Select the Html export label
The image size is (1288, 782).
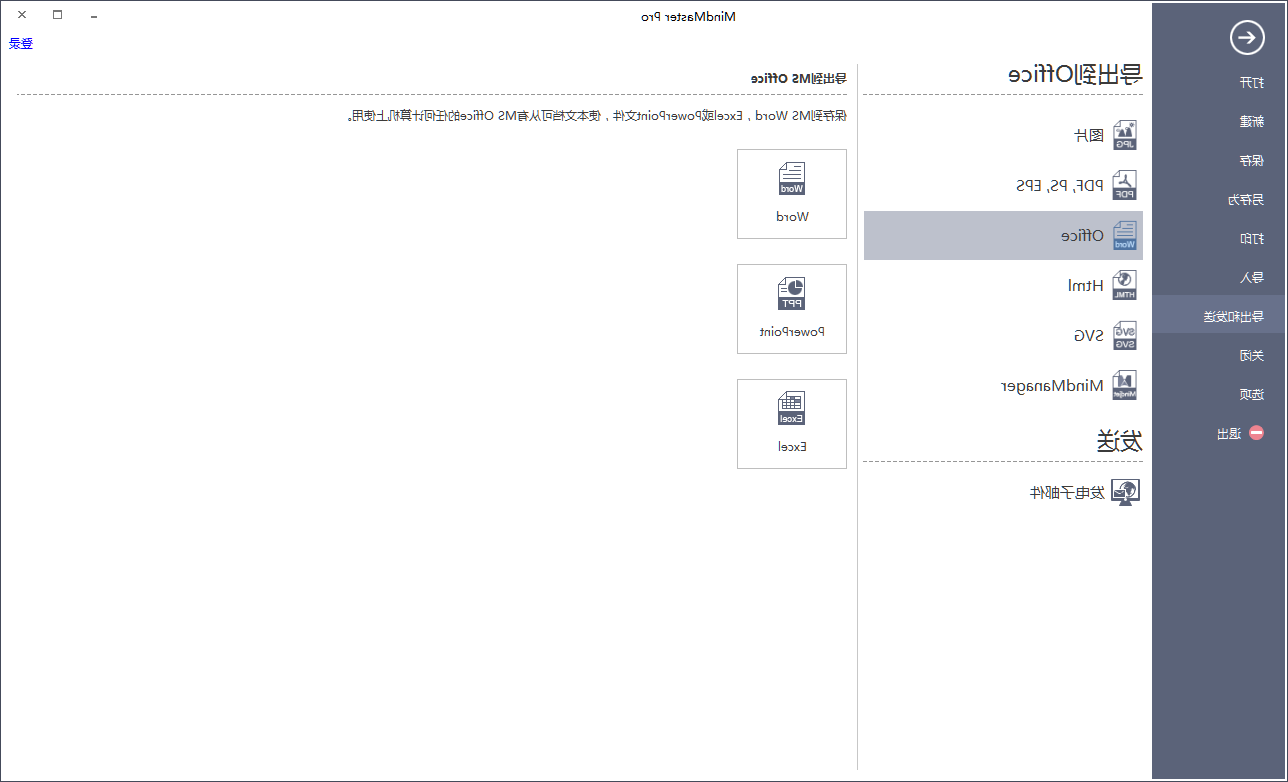(x=1086, y=285)
